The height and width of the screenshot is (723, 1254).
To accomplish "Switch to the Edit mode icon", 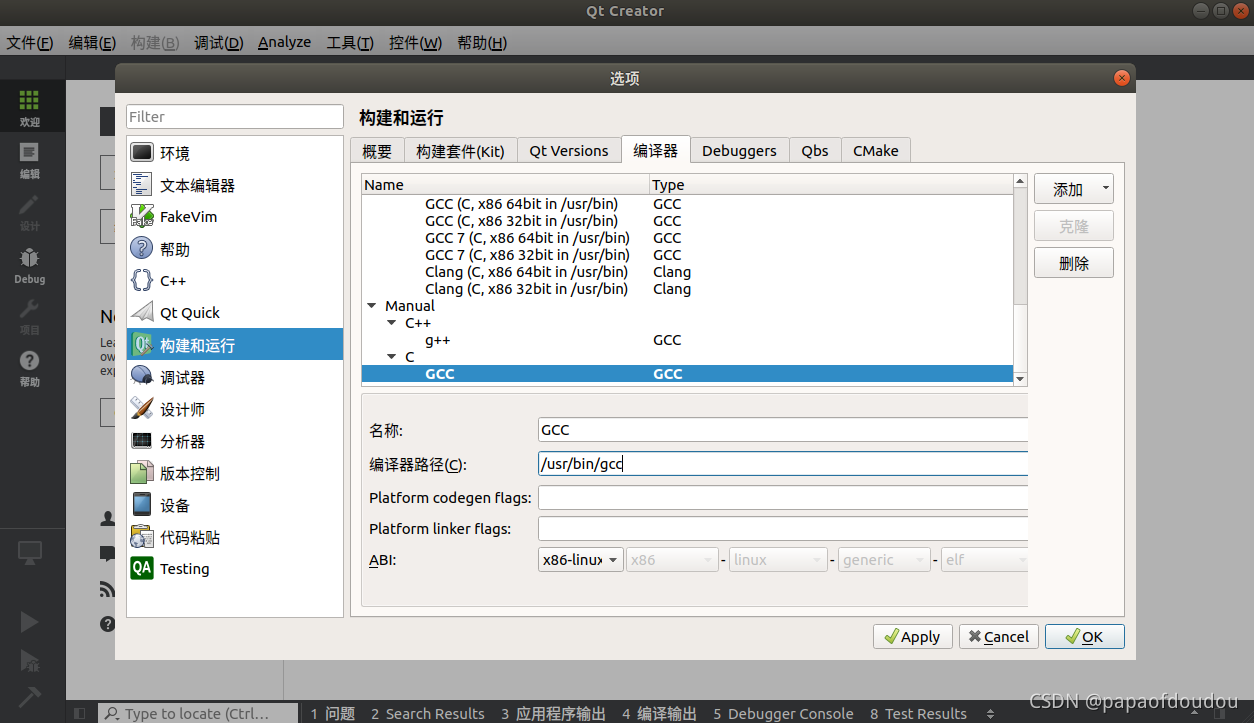I will point(29,159).
